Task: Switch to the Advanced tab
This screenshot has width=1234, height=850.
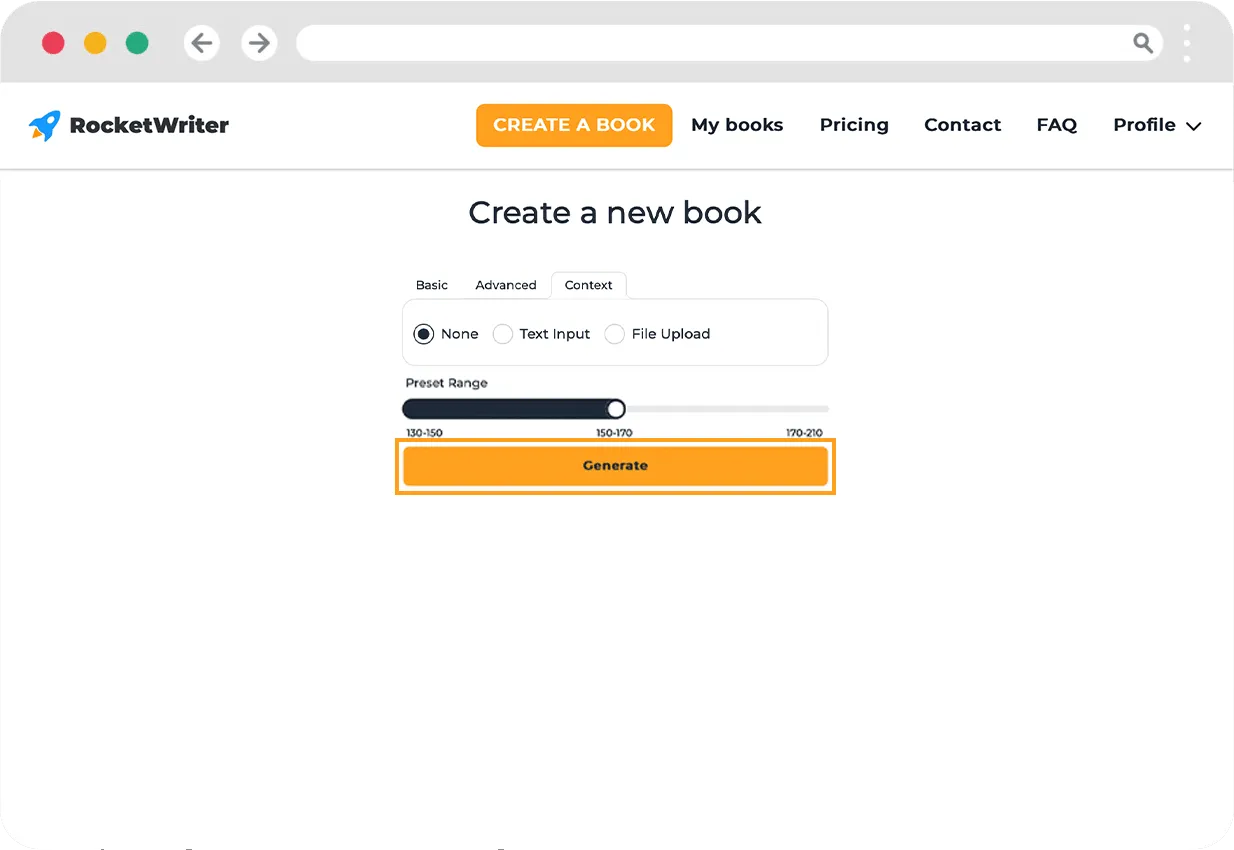Action: [506, 285]
